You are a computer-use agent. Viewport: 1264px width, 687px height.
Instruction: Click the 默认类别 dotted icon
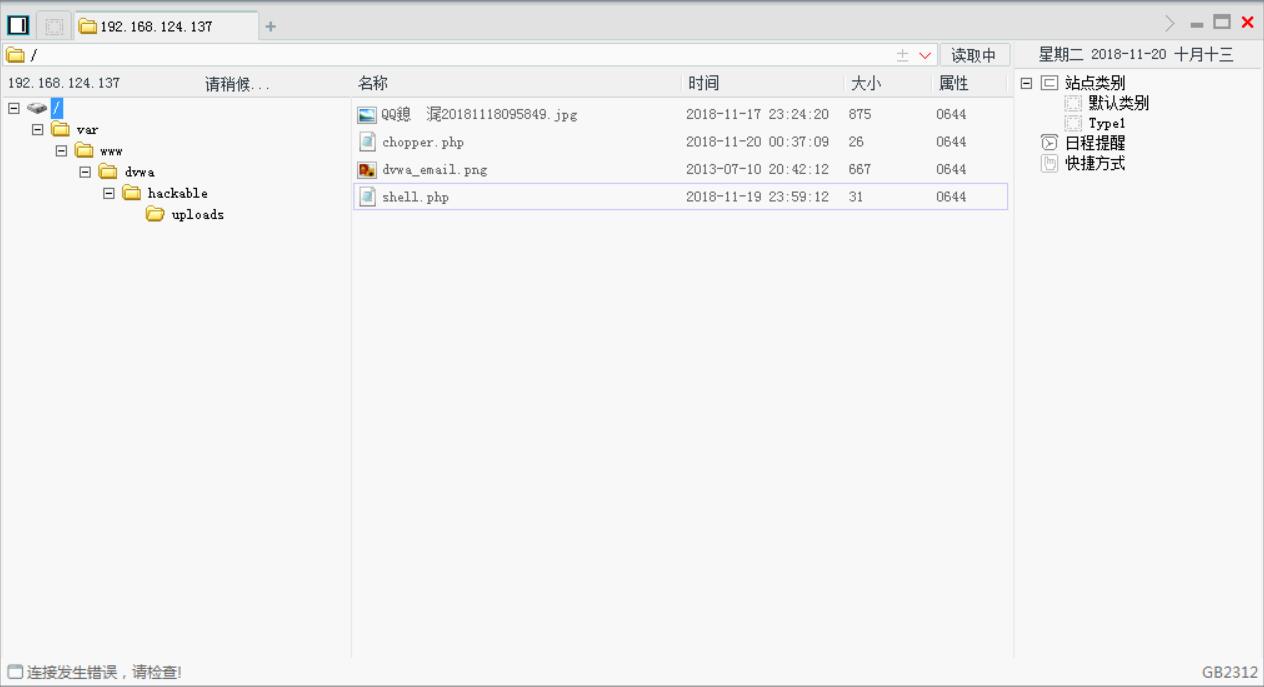pyautogui.click(x=1073, y=103)
